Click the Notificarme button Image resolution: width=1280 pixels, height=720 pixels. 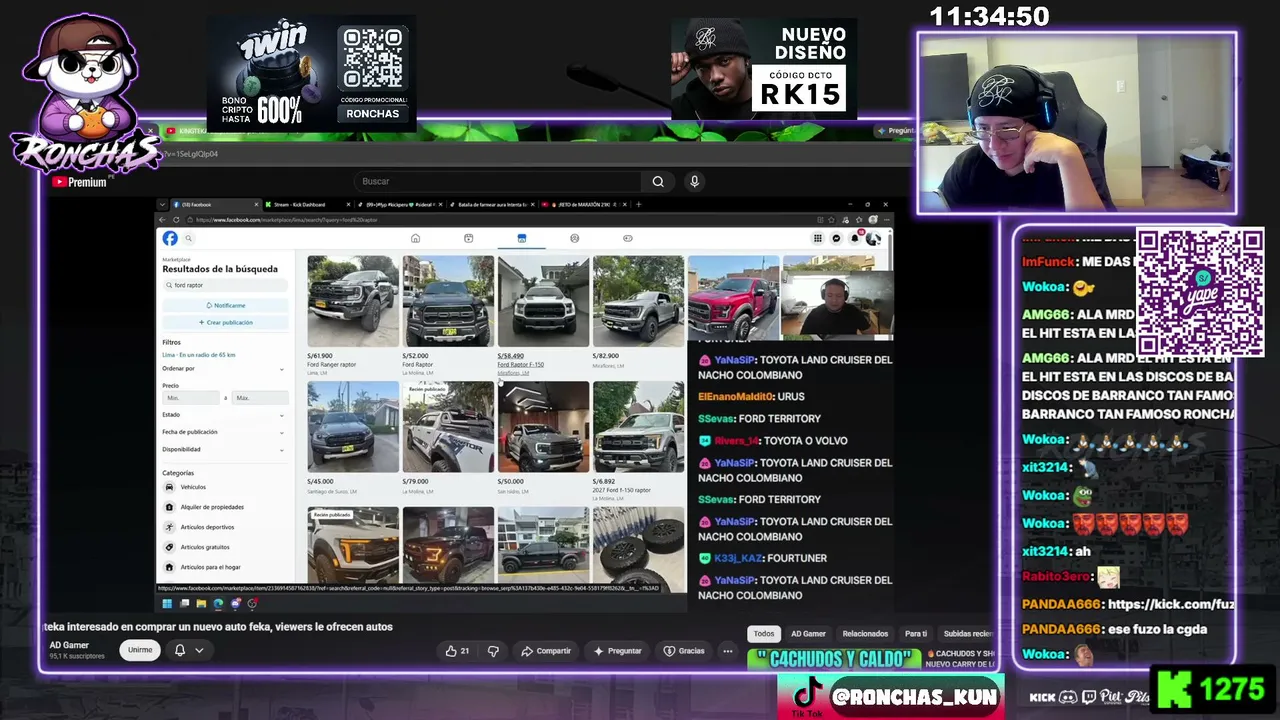pyautogui.click(x=225, y=305)
